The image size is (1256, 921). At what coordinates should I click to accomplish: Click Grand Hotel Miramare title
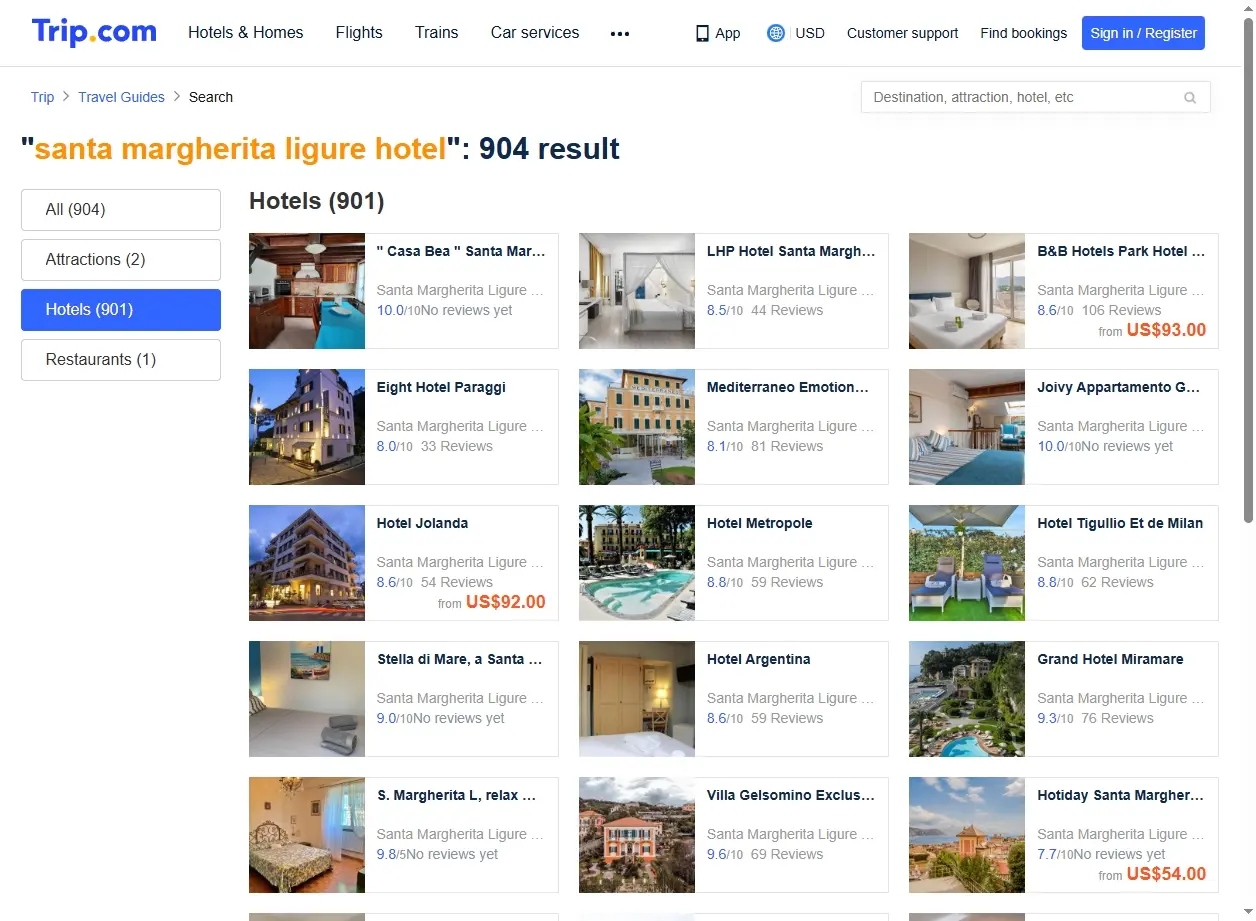1110,659
